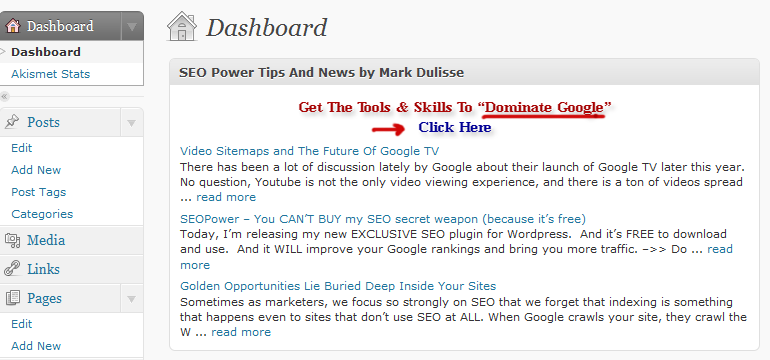The height and width of the screenshot is (360, 770).
Task: Open Categories under Posts
Action: coord(42,214)
